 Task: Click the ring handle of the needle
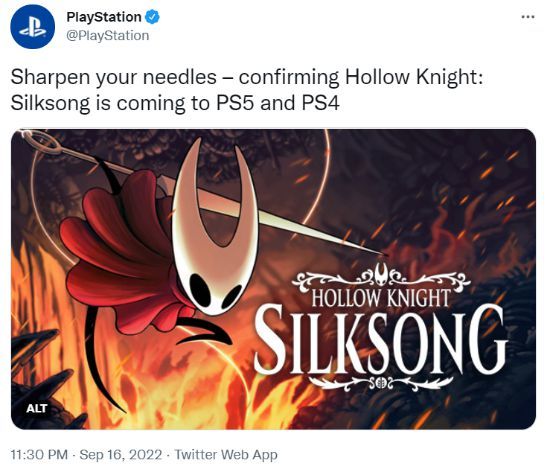point(42,142)
